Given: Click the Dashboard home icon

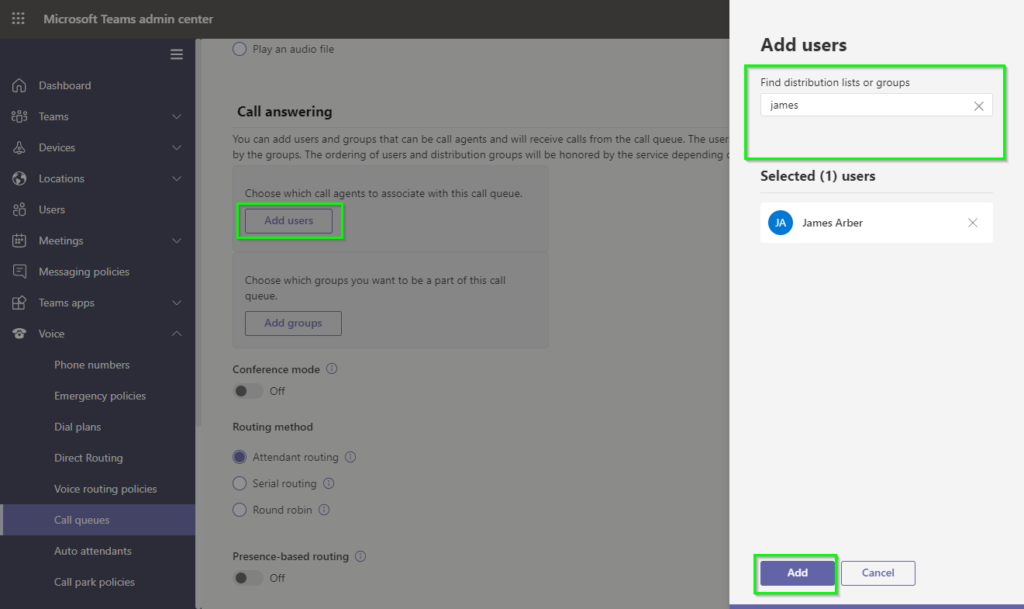Looking at the screenshot, I should click(x=19, y=86).
